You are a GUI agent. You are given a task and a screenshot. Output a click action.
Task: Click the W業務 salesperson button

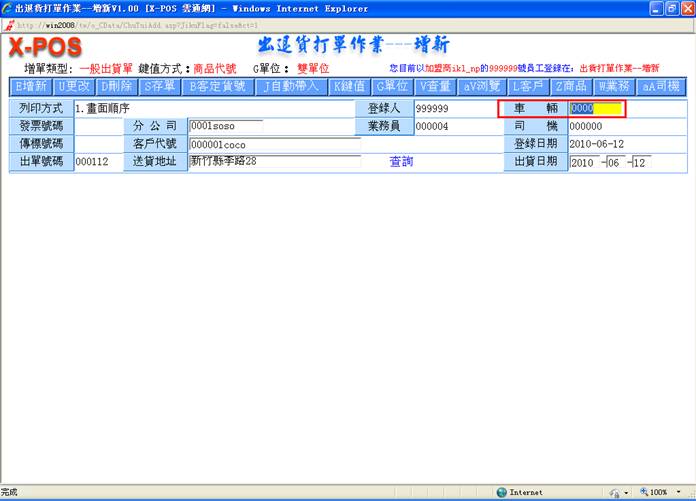(x=616, y=86)
